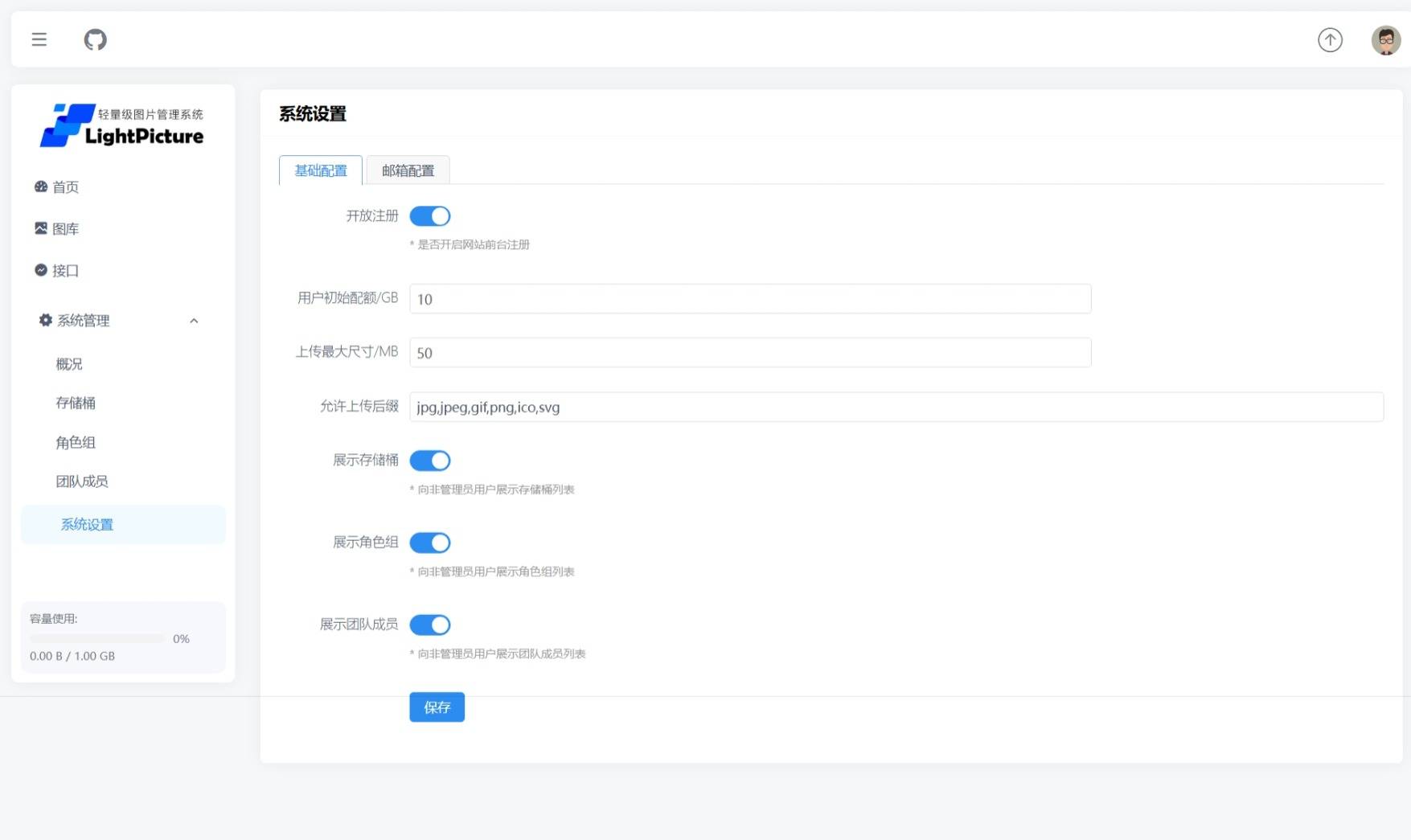Open the 角色组 submenu item
Screen dimensions: 1411x840
point(76,442)
